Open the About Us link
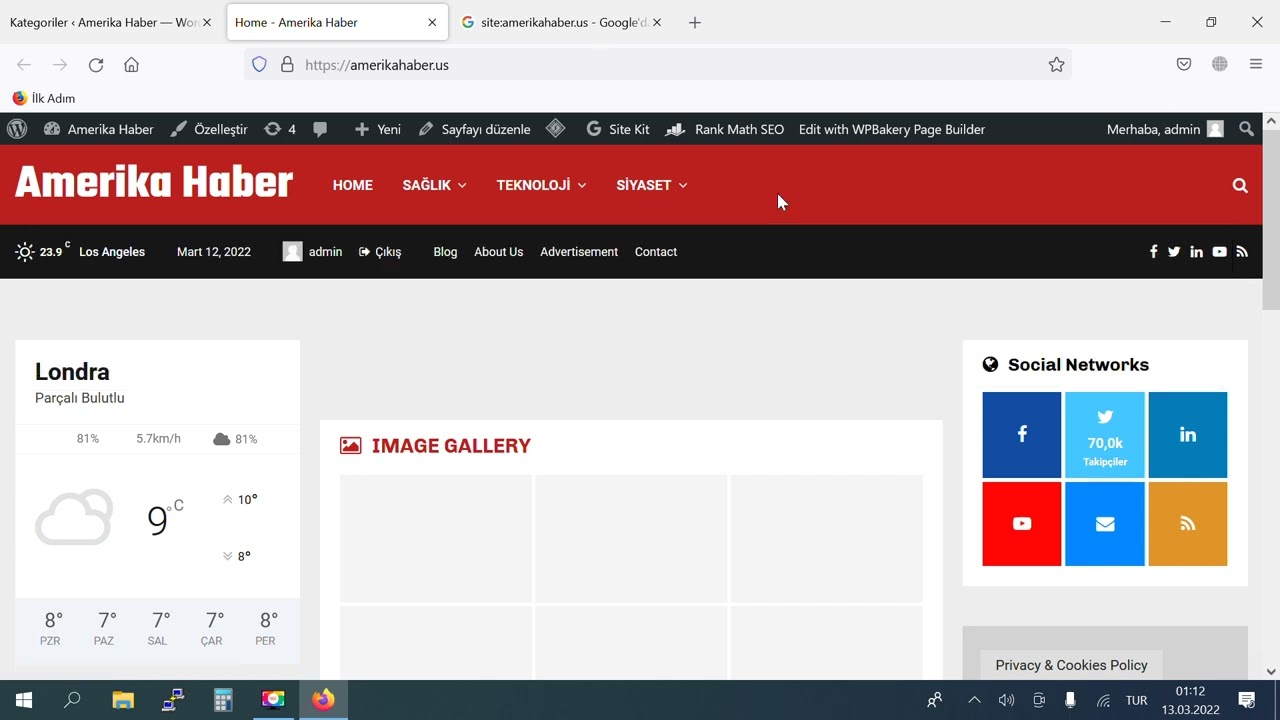Image resolution: width=1280 pixels, height=720 pixels. (x=499, y=252)
